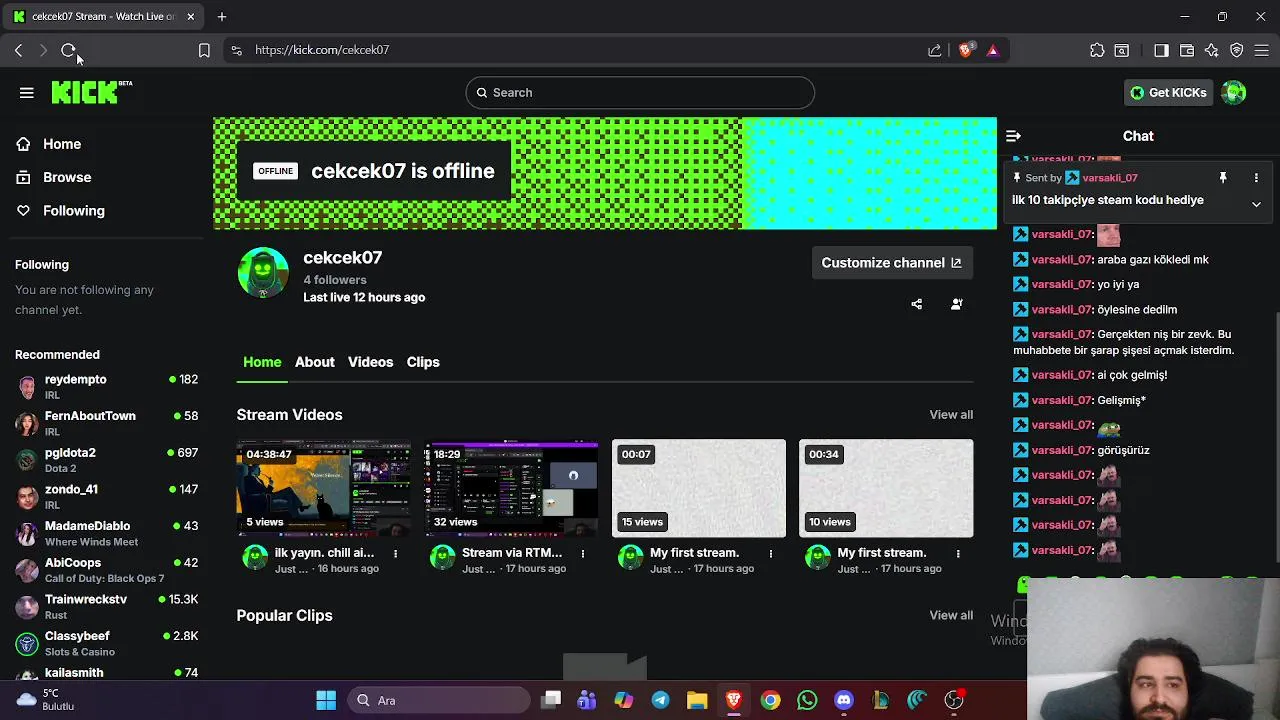
Task: Open recommended channel pgldota2
Action: (x=106, y=460)
